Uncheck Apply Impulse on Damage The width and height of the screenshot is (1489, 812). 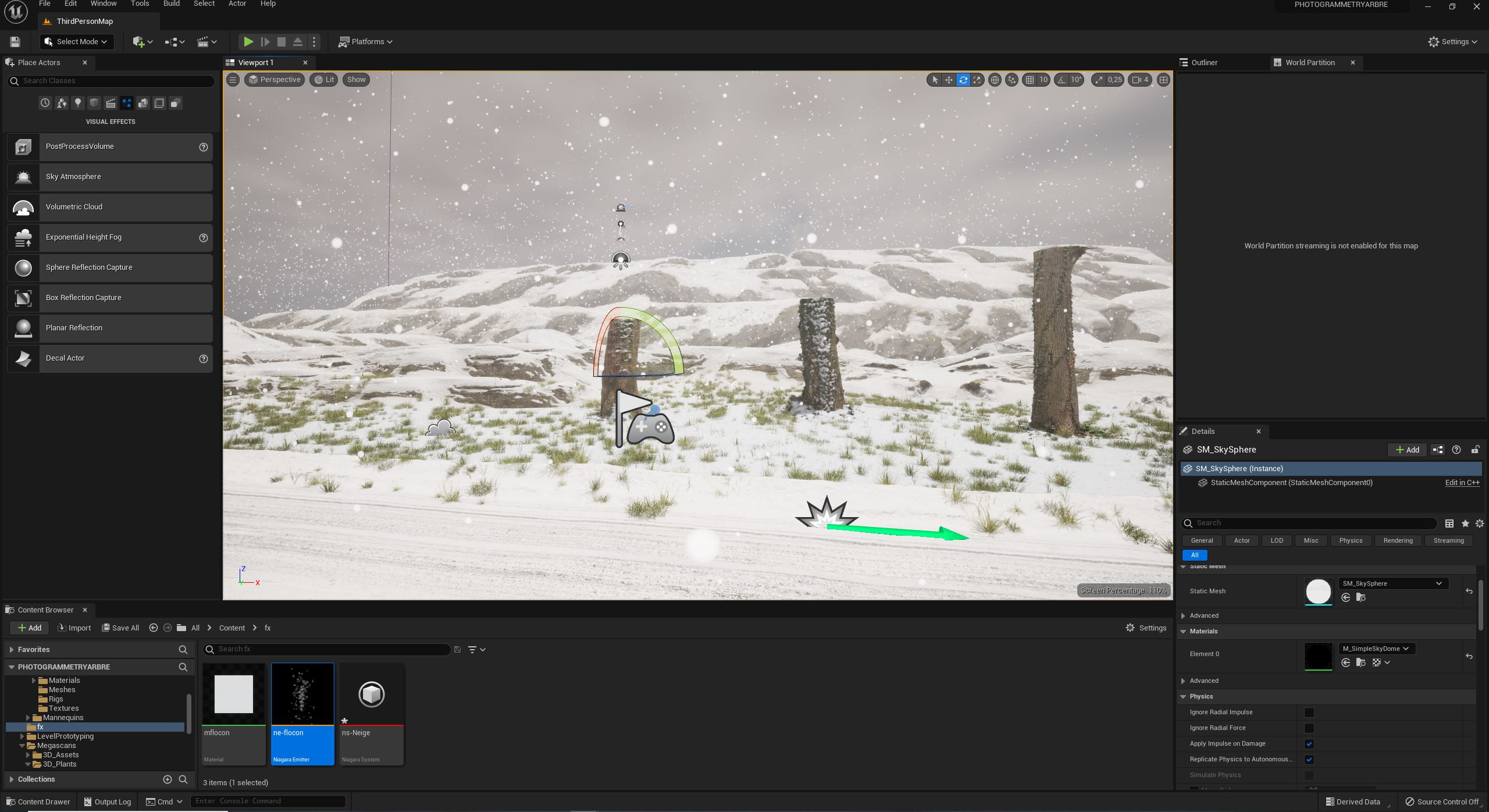coord(1309,744)
